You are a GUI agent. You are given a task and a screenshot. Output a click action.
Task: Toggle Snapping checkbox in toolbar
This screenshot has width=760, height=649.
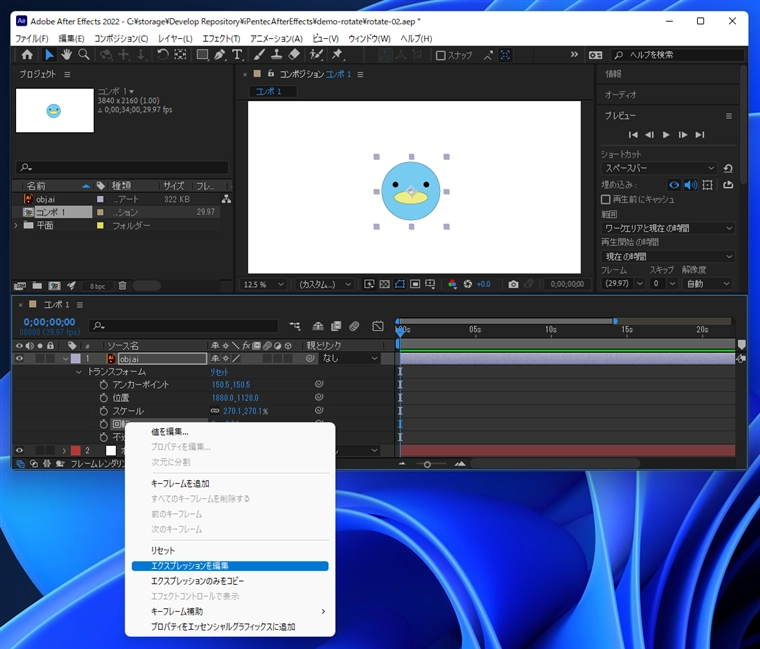coord(441,55)
